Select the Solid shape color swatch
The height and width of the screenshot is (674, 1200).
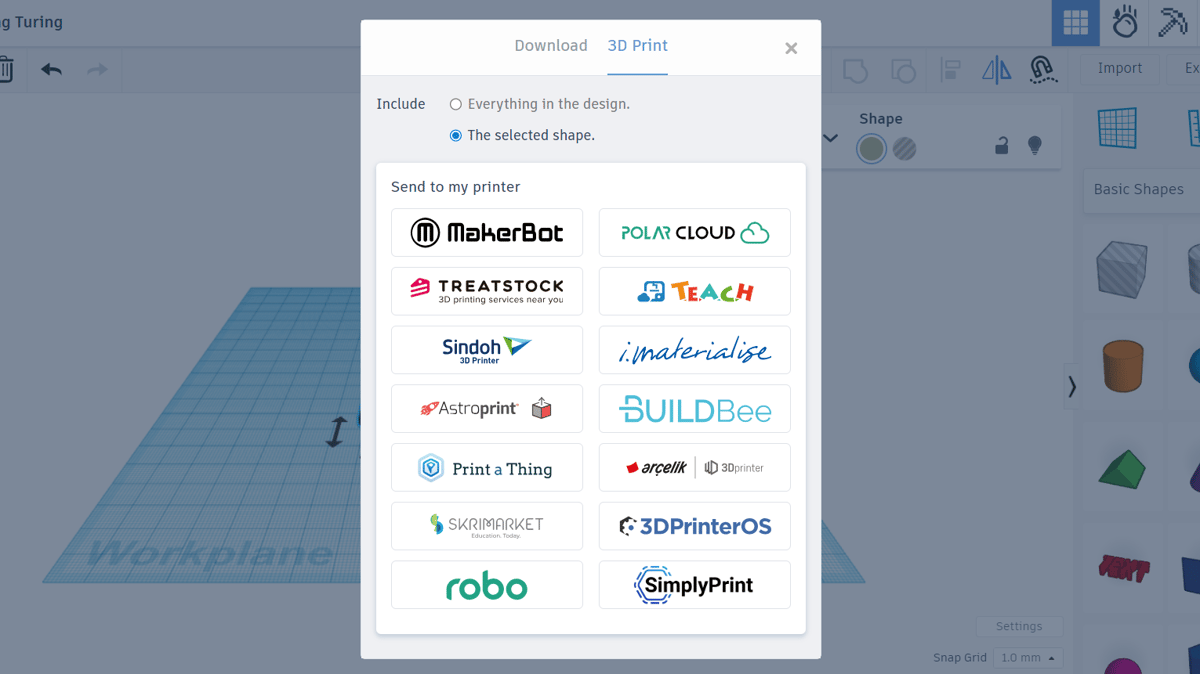(x=872, y=149)
